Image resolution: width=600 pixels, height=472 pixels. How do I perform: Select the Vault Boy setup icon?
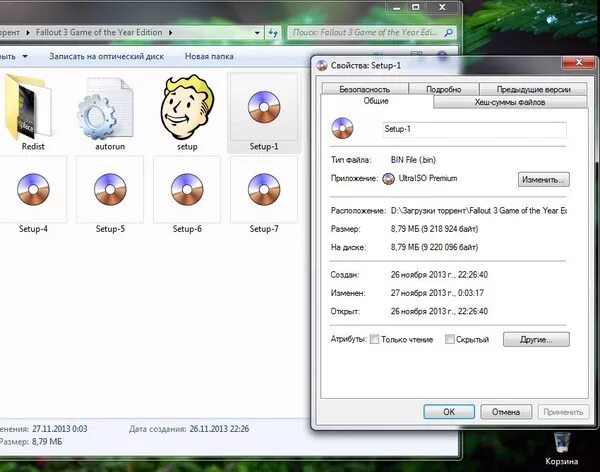pyautogui.click(x=187, y=112)
